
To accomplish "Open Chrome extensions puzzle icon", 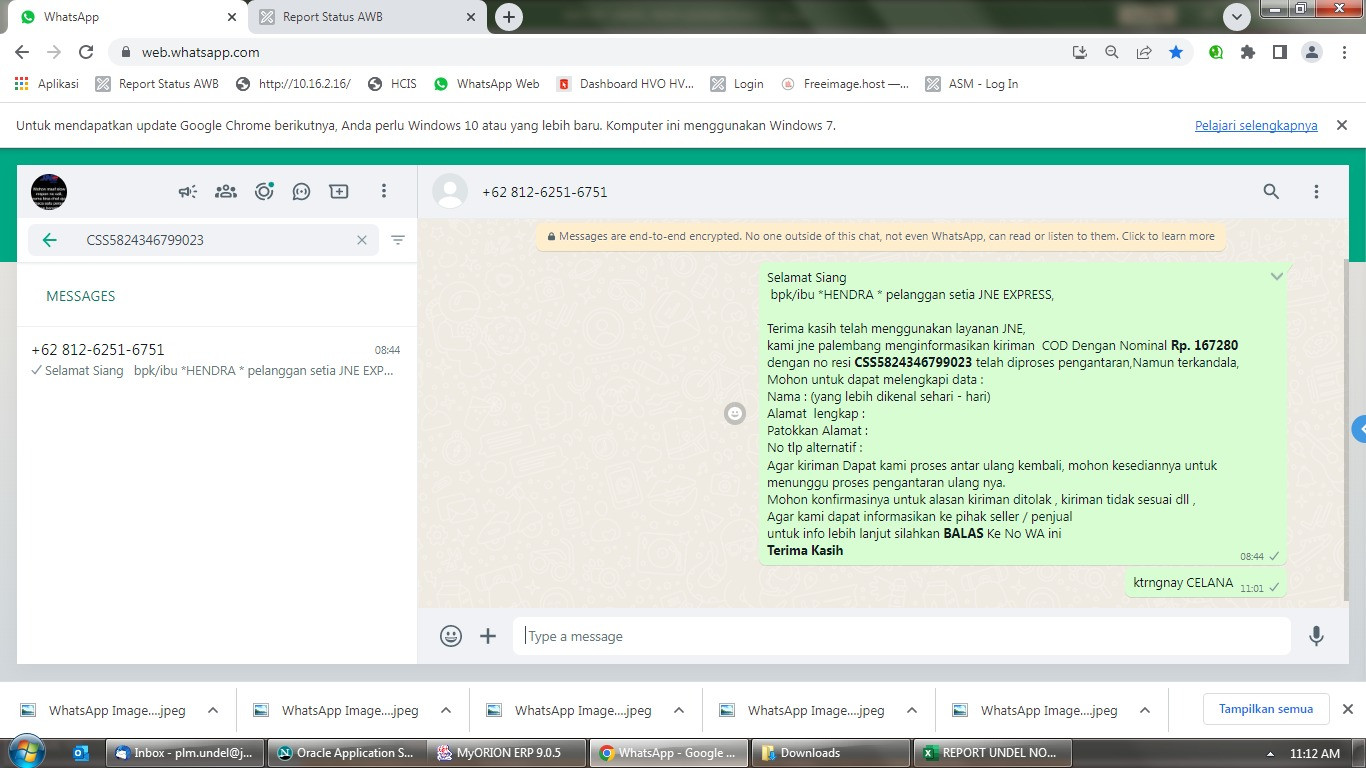I will (1248, 52).
